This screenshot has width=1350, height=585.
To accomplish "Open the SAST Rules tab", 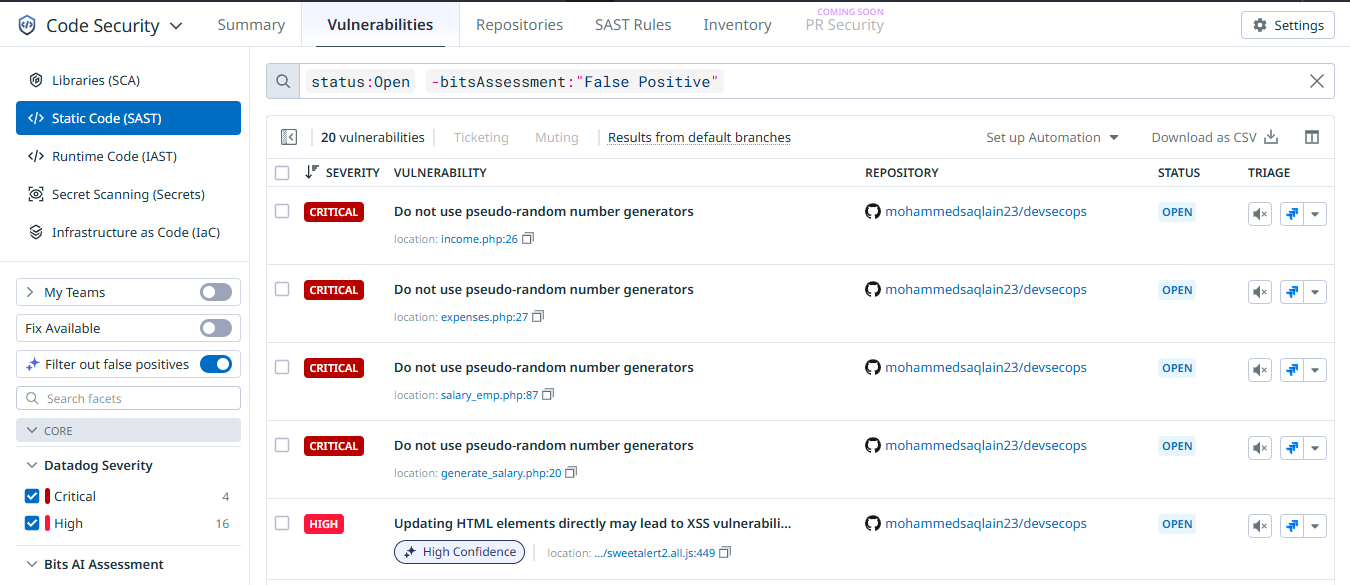I will click(633, 25).
